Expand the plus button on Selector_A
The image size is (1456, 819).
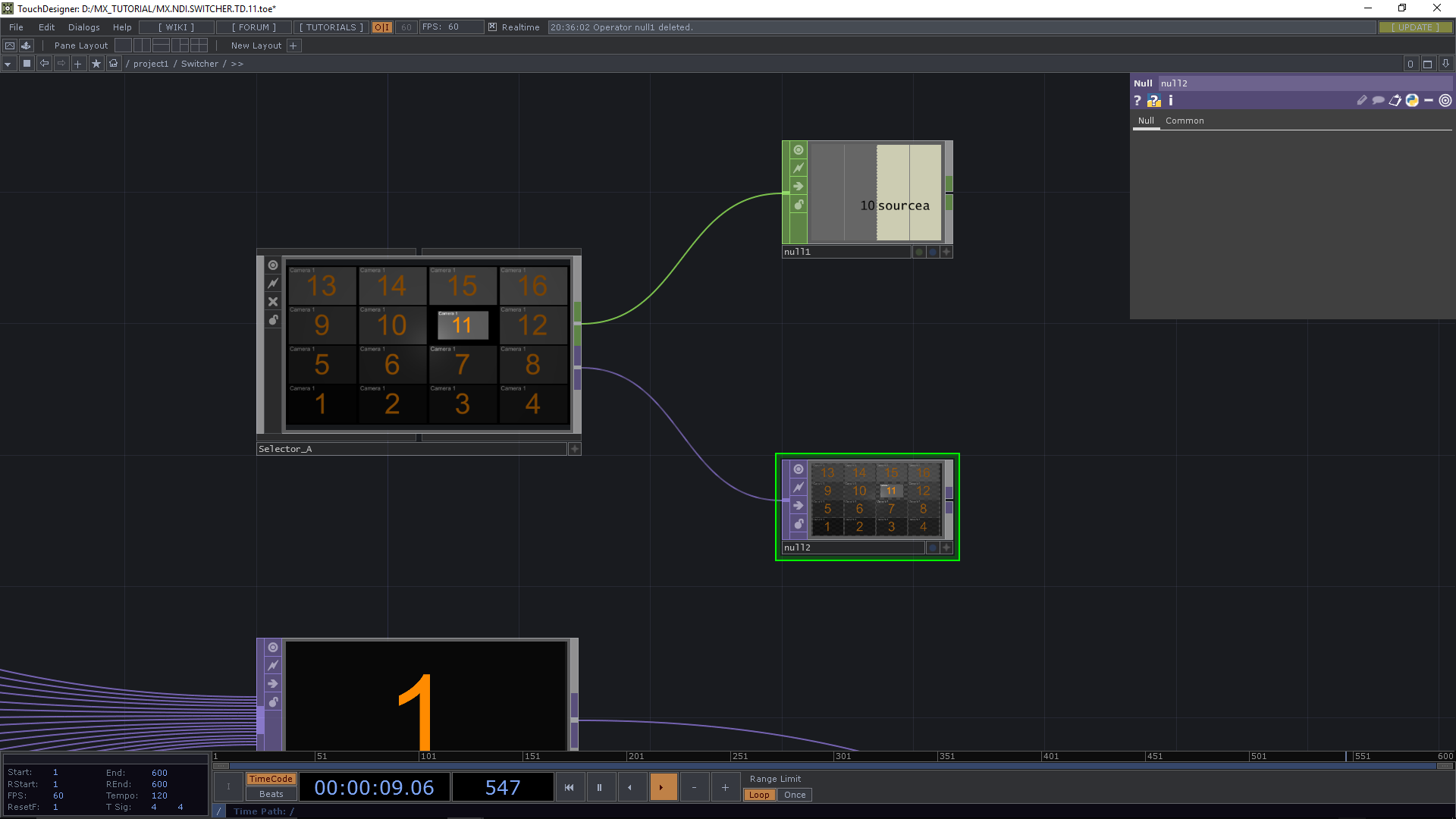(575, 449)
